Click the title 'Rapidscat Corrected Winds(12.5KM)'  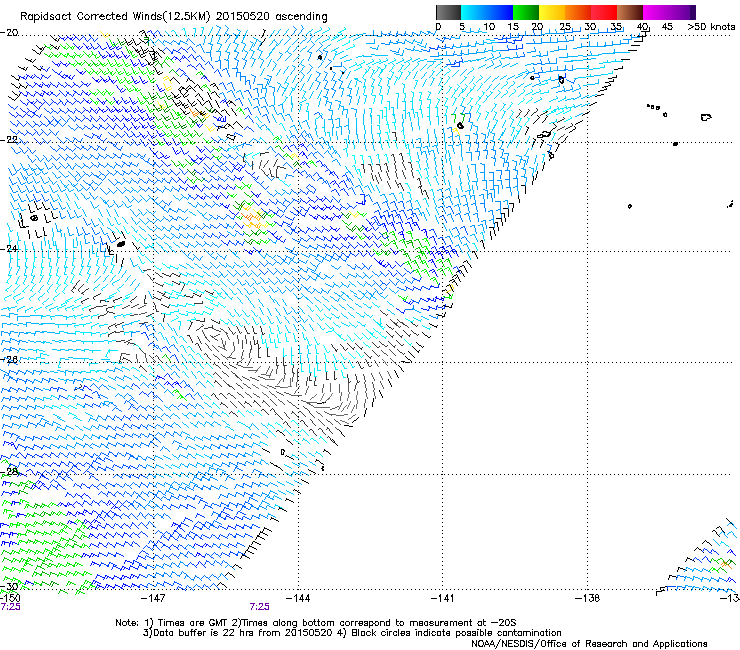[115, 17]
